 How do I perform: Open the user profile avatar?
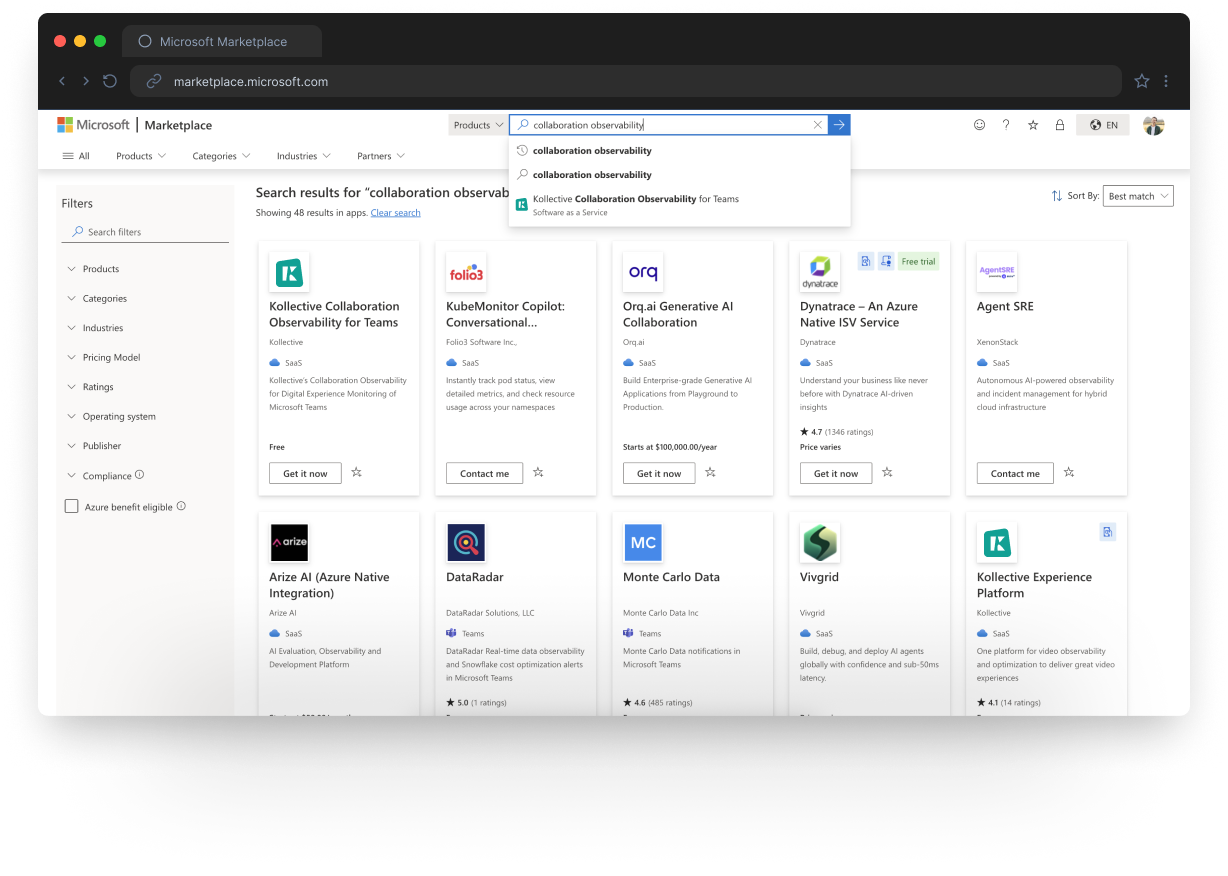(1154, 125)
